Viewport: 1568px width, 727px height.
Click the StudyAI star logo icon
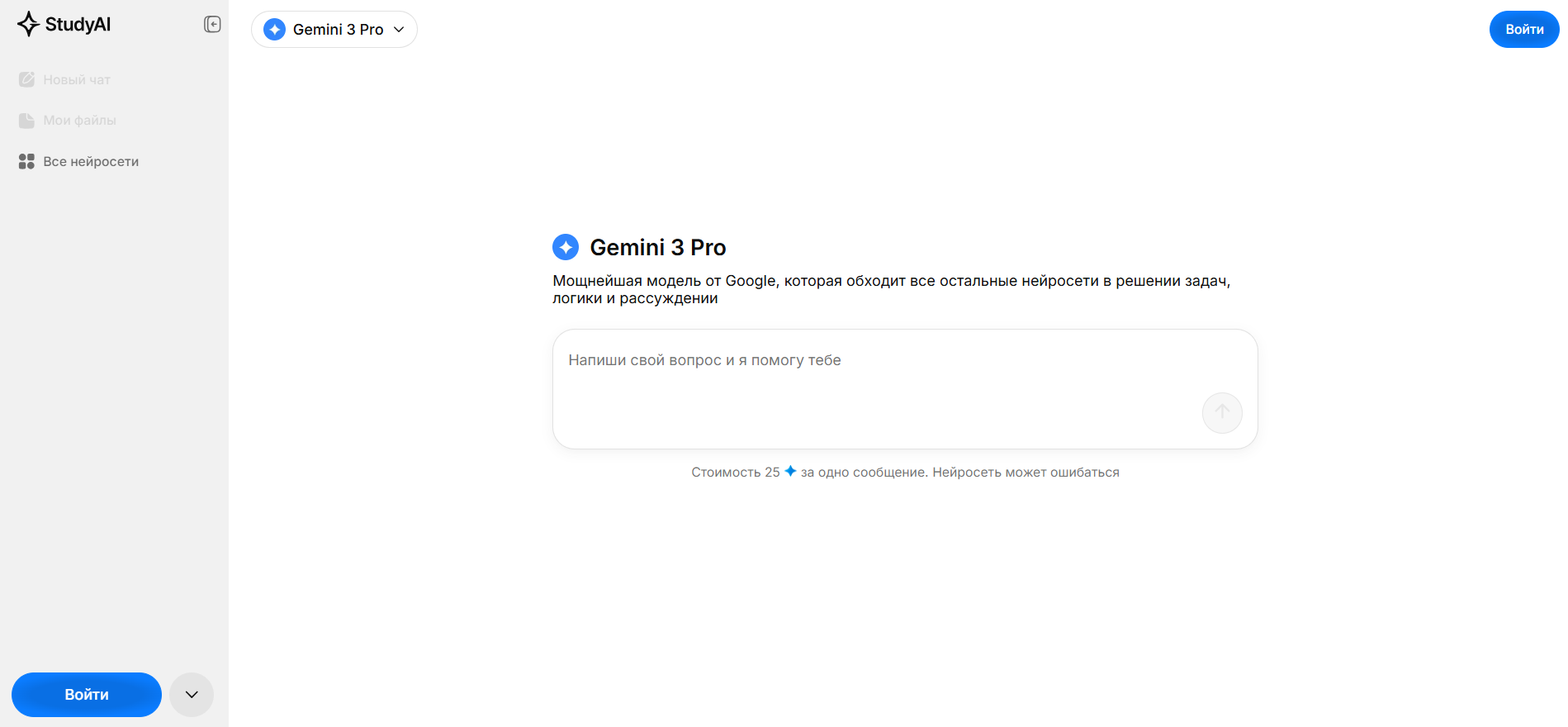[x=28, y=24]
